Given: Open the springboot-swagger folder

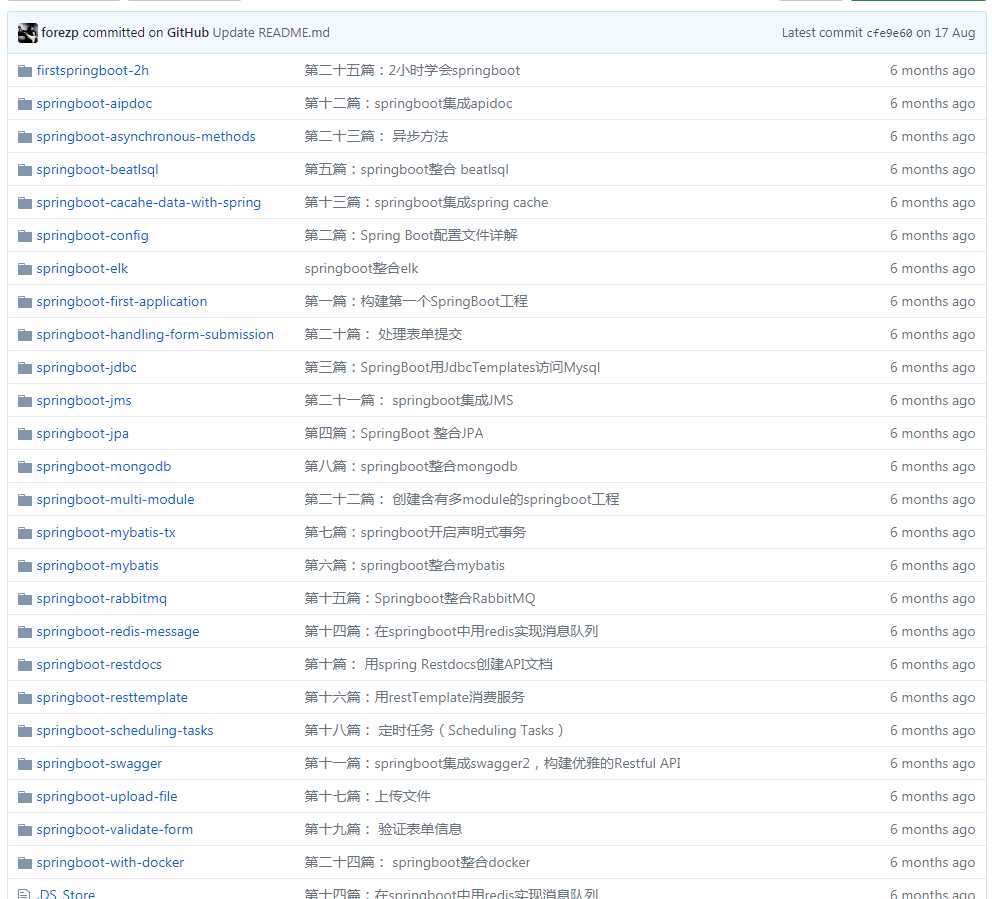Looking at the screenshot, I should coord(99,764).
